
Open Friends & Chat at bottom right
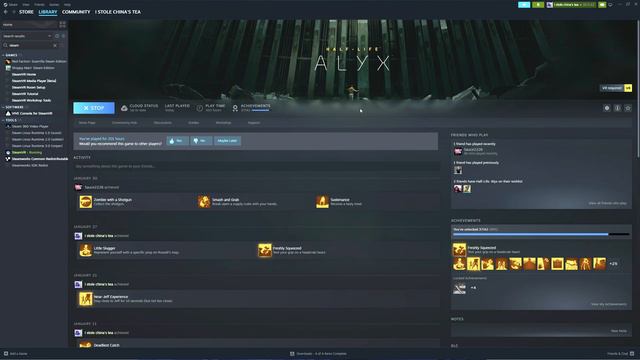pos(620,353)
